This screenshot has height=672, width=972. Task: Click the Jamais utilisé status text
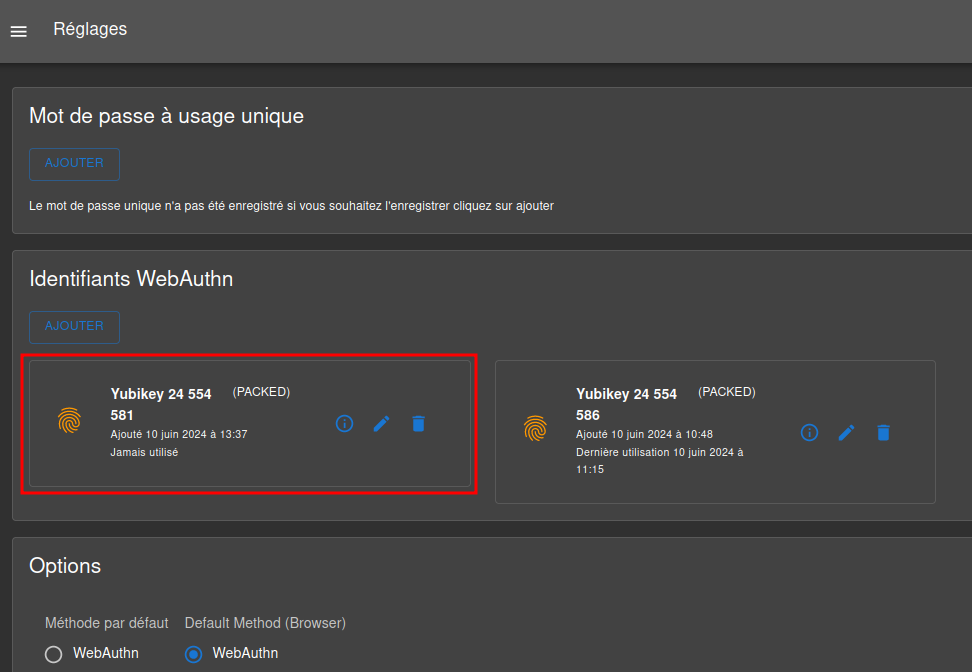[144, 452]
